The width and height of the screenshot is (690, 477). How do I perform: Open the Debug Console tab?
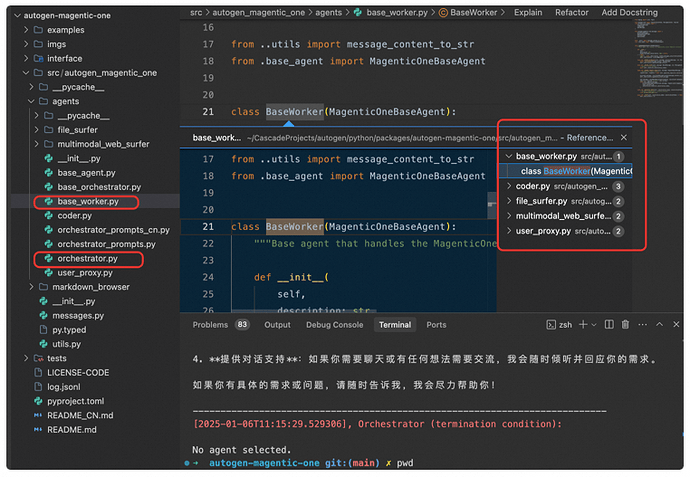click(x=334, y=325)
